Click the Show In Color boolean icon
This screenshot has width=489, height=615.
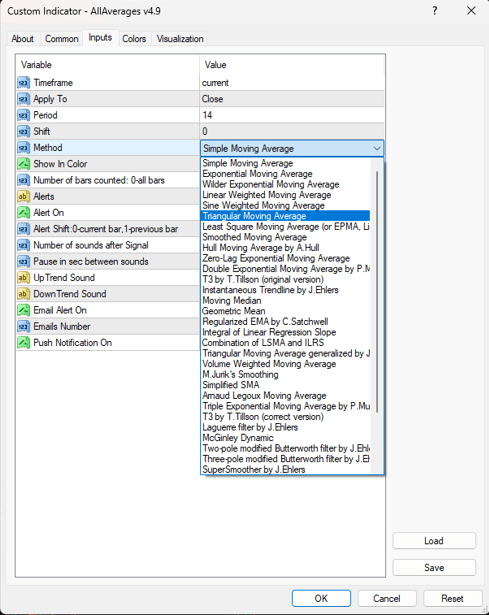24,164
